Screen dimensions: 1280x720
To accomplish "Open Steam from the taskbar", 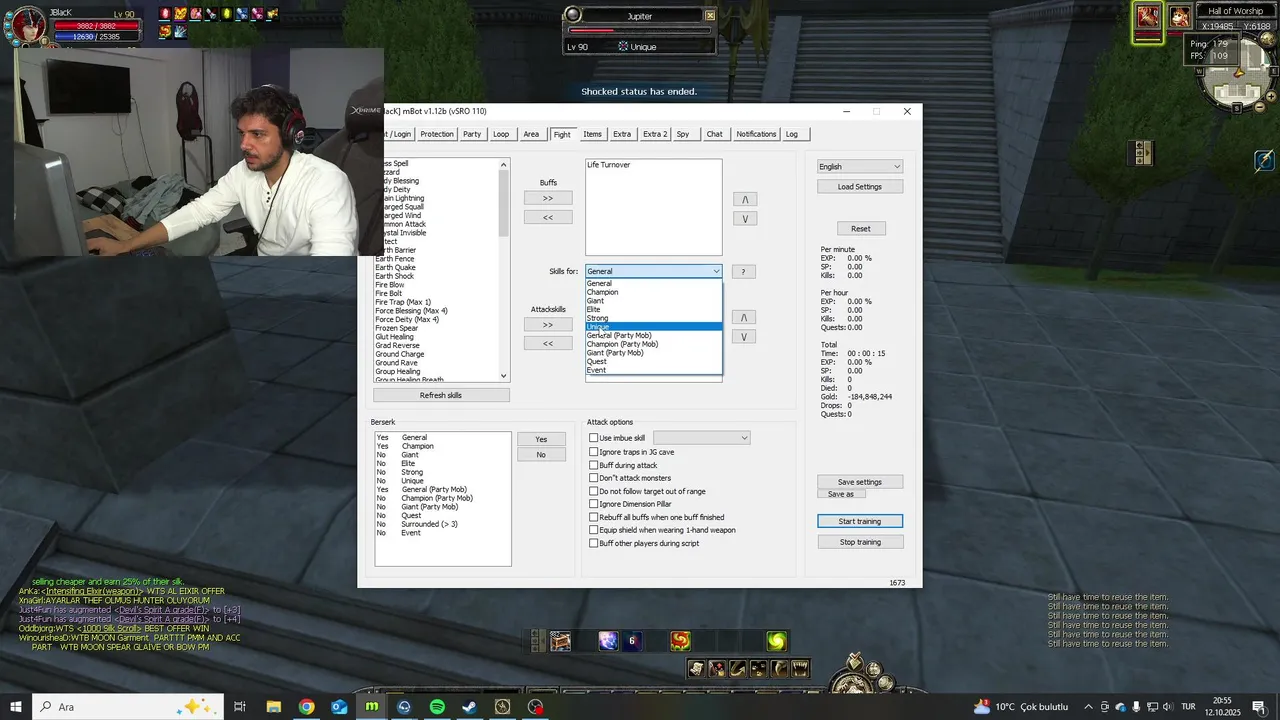I will coord(469,707).
